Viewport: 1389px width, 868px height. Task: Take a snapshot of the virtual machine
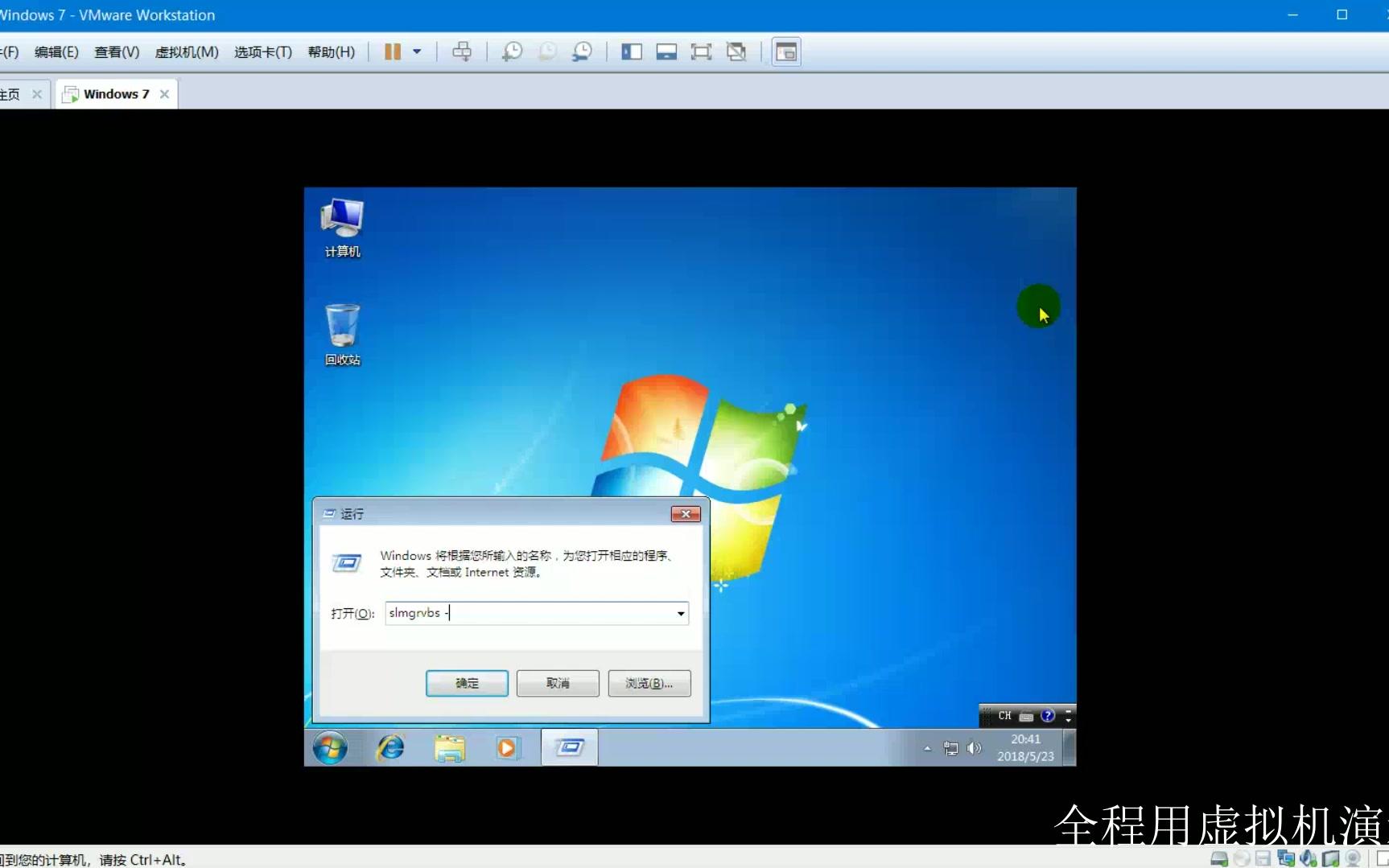tap(512, 51)
